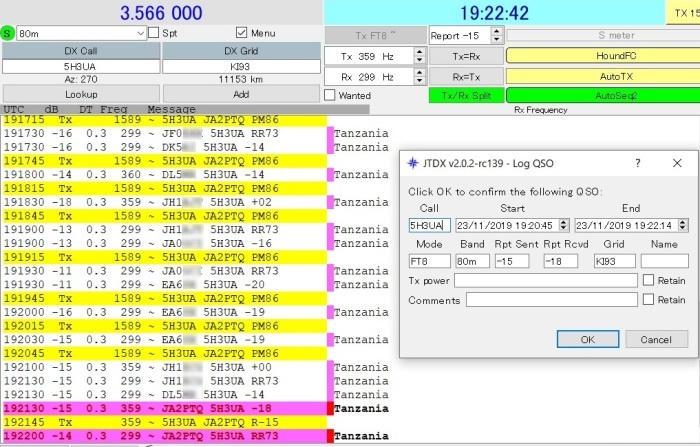Click the TX 15 indicator
700x447 pixels.
click(683, 13)
